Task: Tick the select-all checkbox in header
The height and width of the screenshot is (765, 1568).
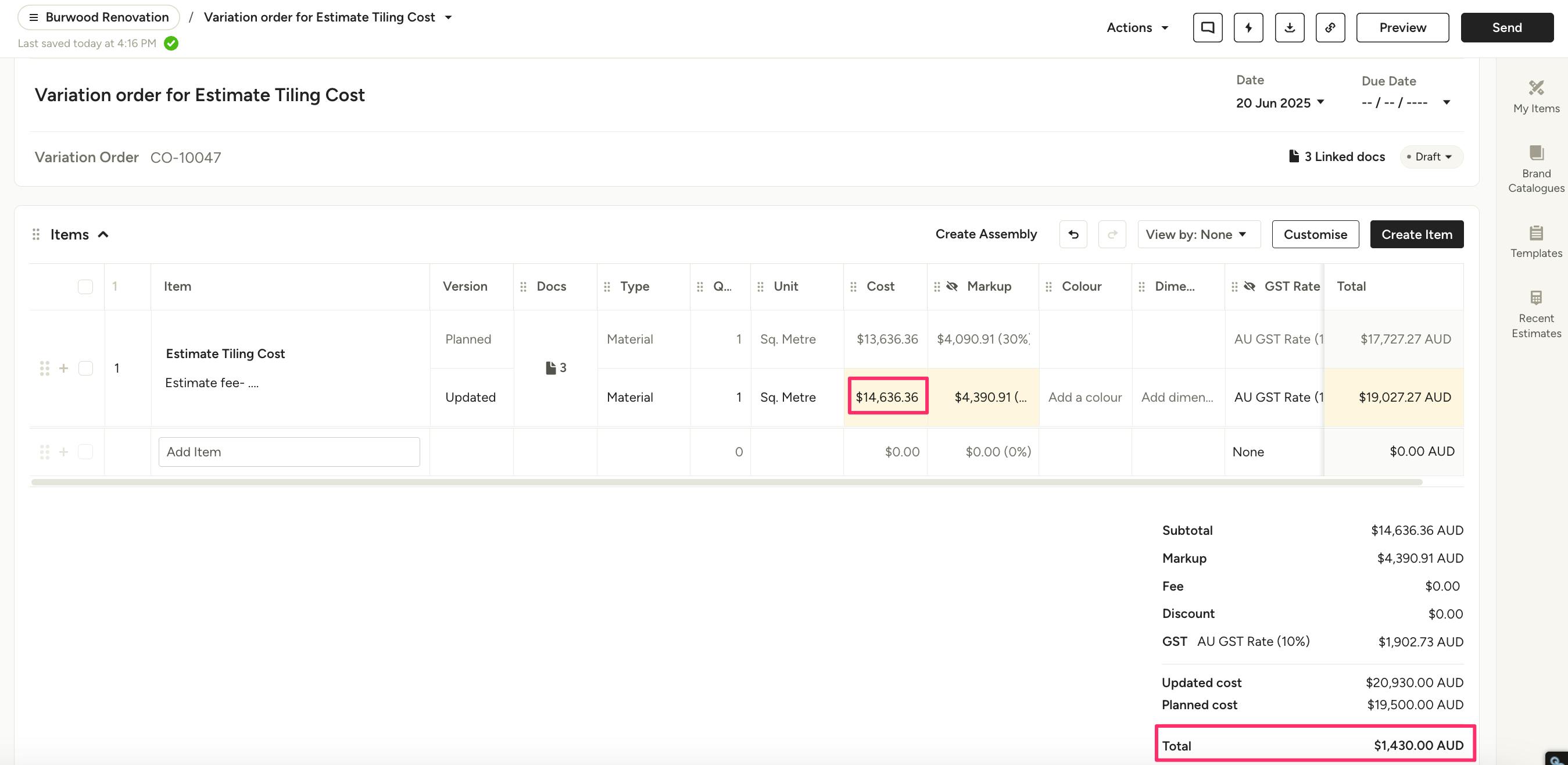Action: pos(85,286)
